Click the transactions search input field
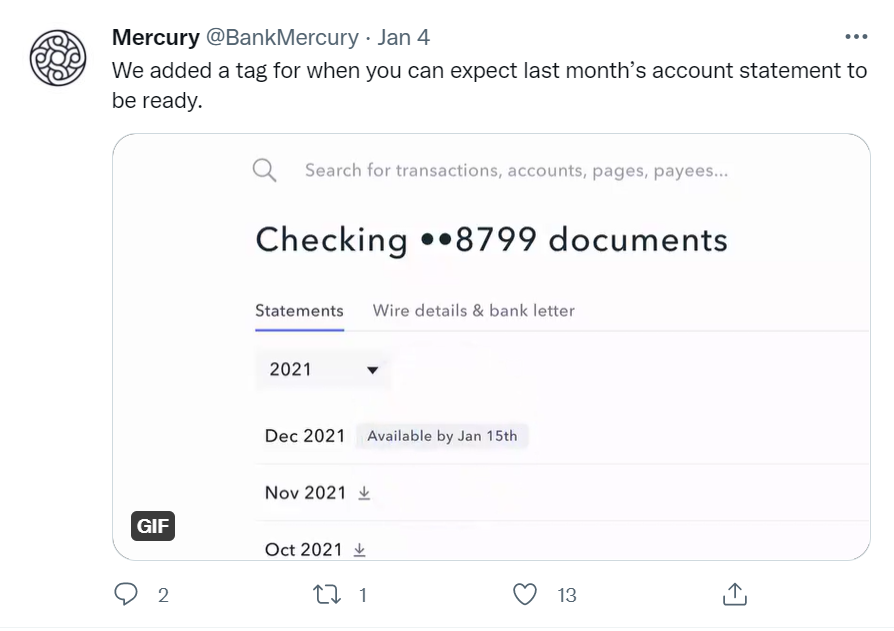This screenshot has width=894, height=631. point(516,170)
